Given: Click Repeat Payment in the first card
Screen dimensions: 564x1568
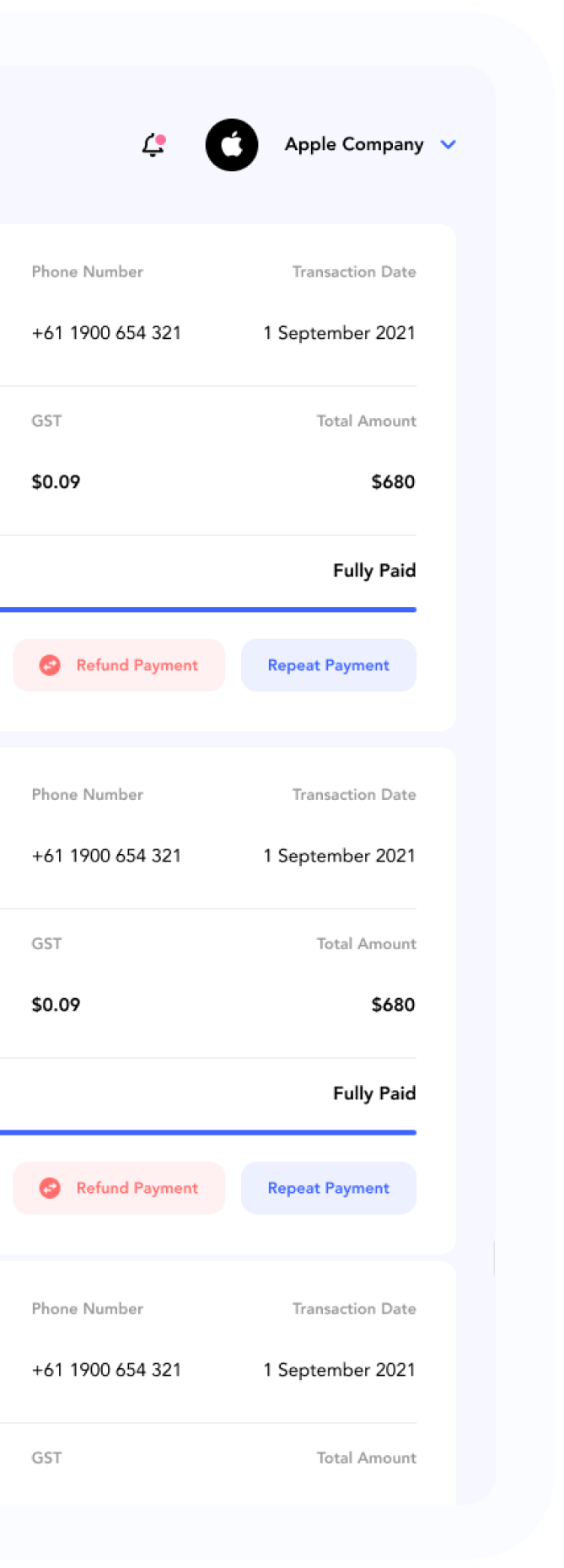Looking at the screenshot, I should [x=329, y=665].
